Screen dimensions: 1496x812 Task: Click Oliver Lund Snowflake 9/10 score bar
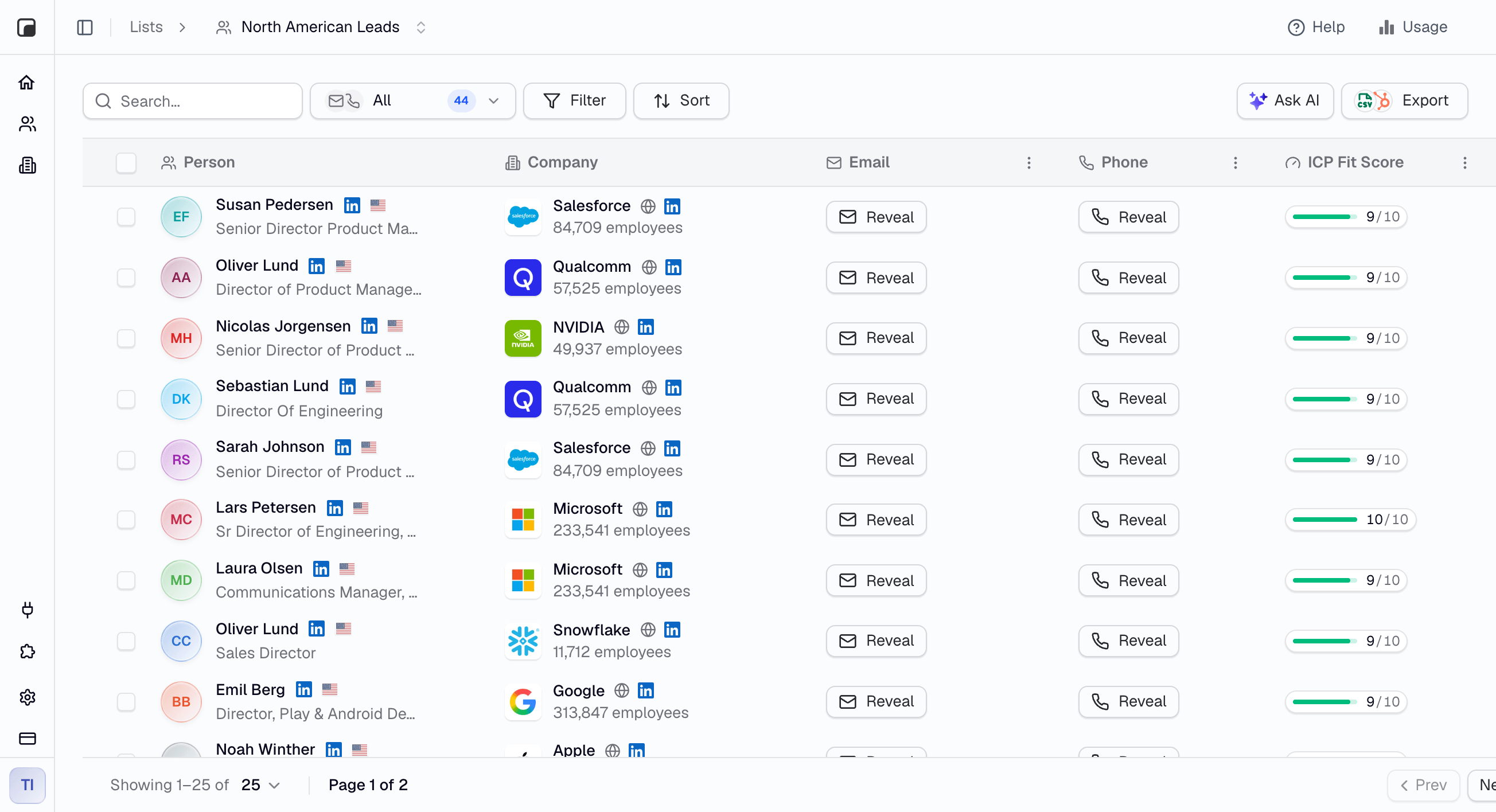(x=1346, y=641)
